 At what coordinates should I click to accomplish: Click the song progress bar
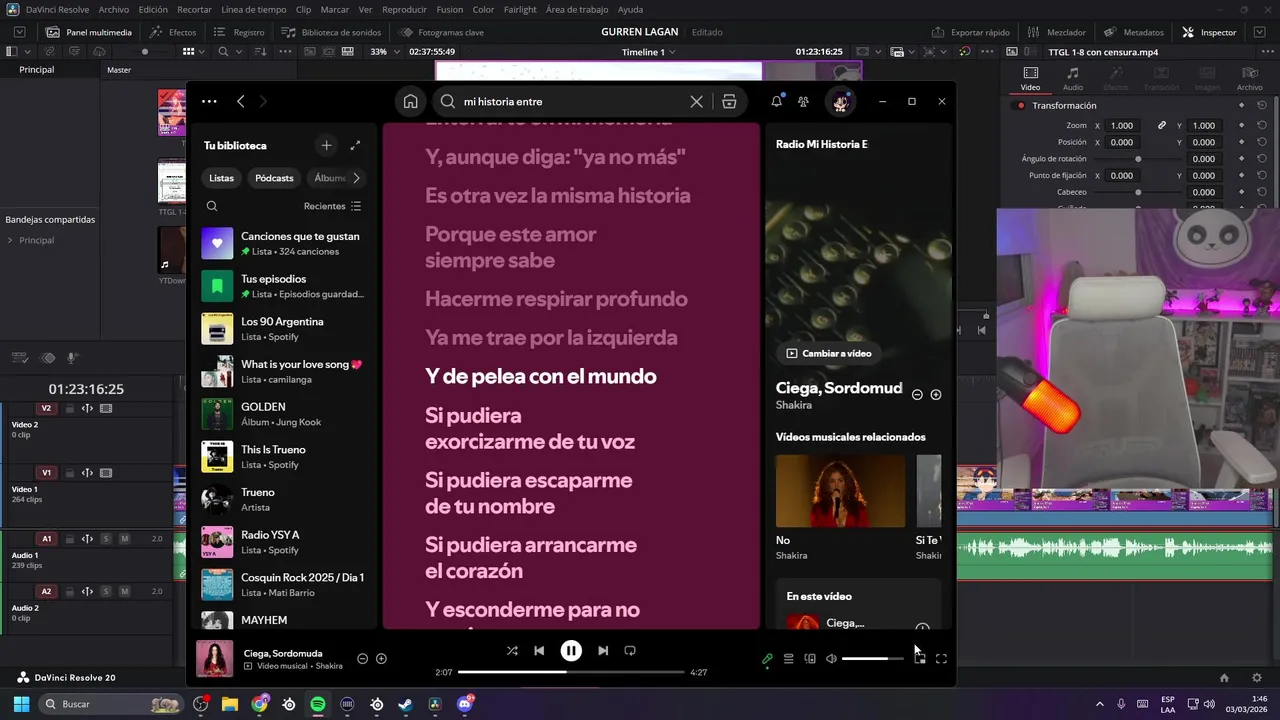coord(571,672)
